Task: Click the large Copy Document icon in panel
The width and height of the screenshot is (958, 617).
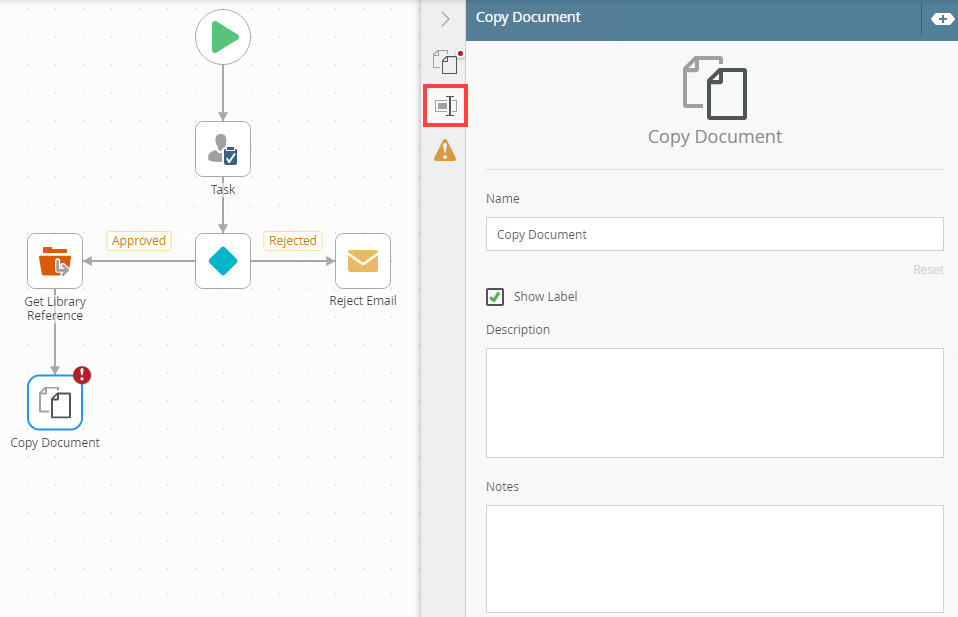Action: 714,88
